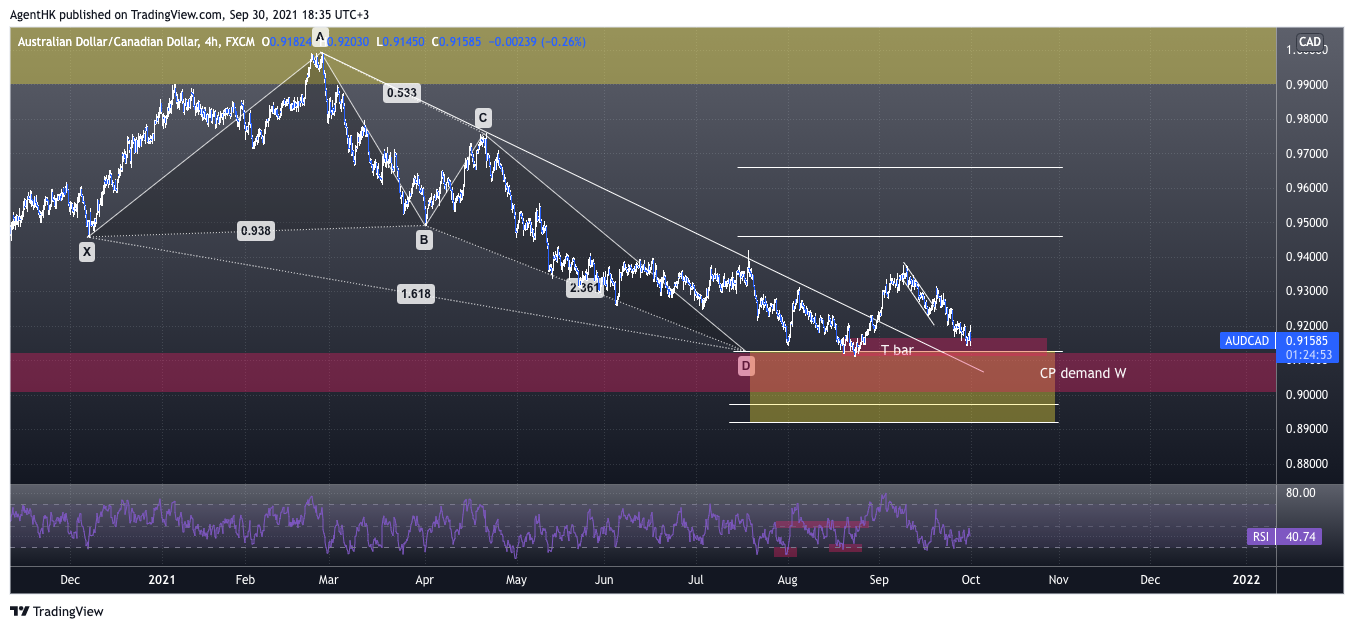Select the X point label of the harmonic pattern
This screenshot has height=629, width=1354.
(87, 252)
